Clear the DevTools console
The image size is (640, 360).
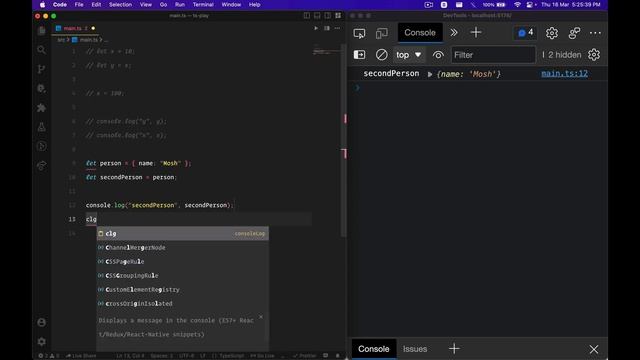pyautogui.click(x=382, y=55)
